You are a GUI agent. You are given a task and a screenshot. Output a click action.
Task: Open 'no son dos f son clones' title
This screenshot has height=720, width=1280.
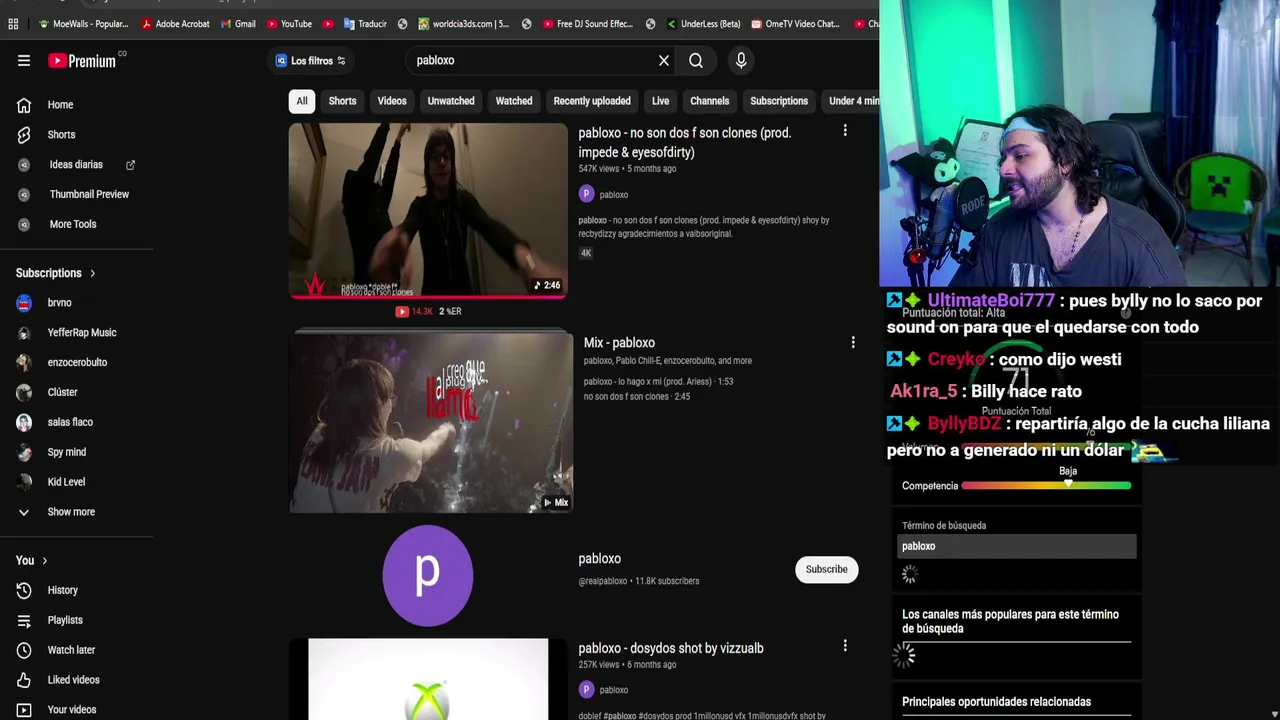coord(685,143)
